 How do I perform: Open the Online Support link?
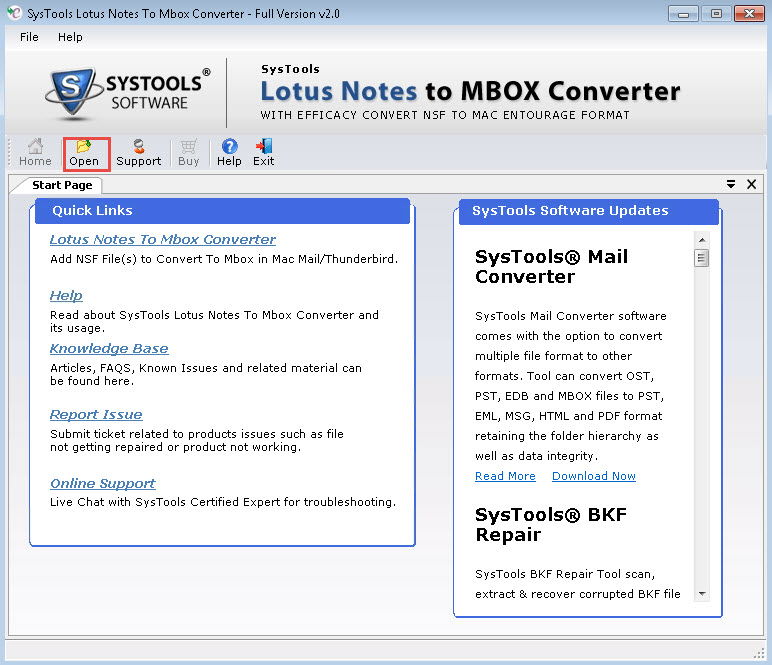[x=102, y=483]
